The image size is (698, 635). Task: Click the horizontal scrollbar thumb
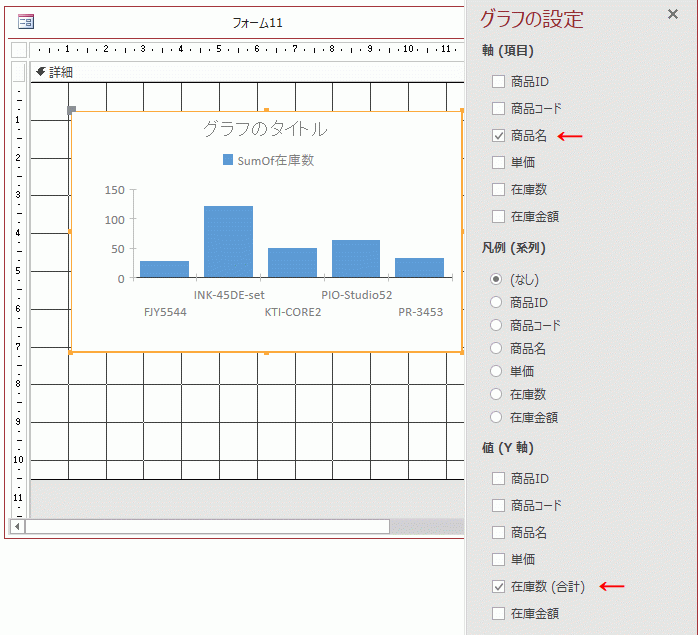207,526
